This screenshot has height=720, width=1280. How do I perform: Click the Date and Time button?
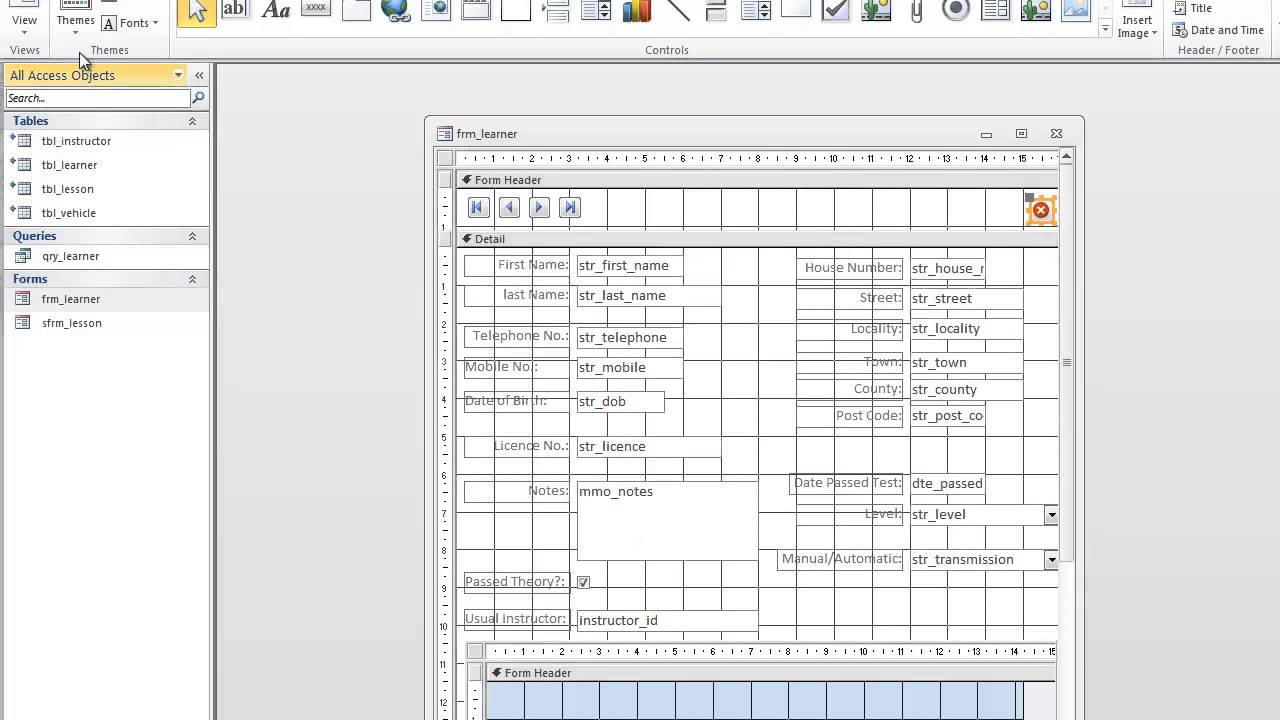click(1218, 30)
